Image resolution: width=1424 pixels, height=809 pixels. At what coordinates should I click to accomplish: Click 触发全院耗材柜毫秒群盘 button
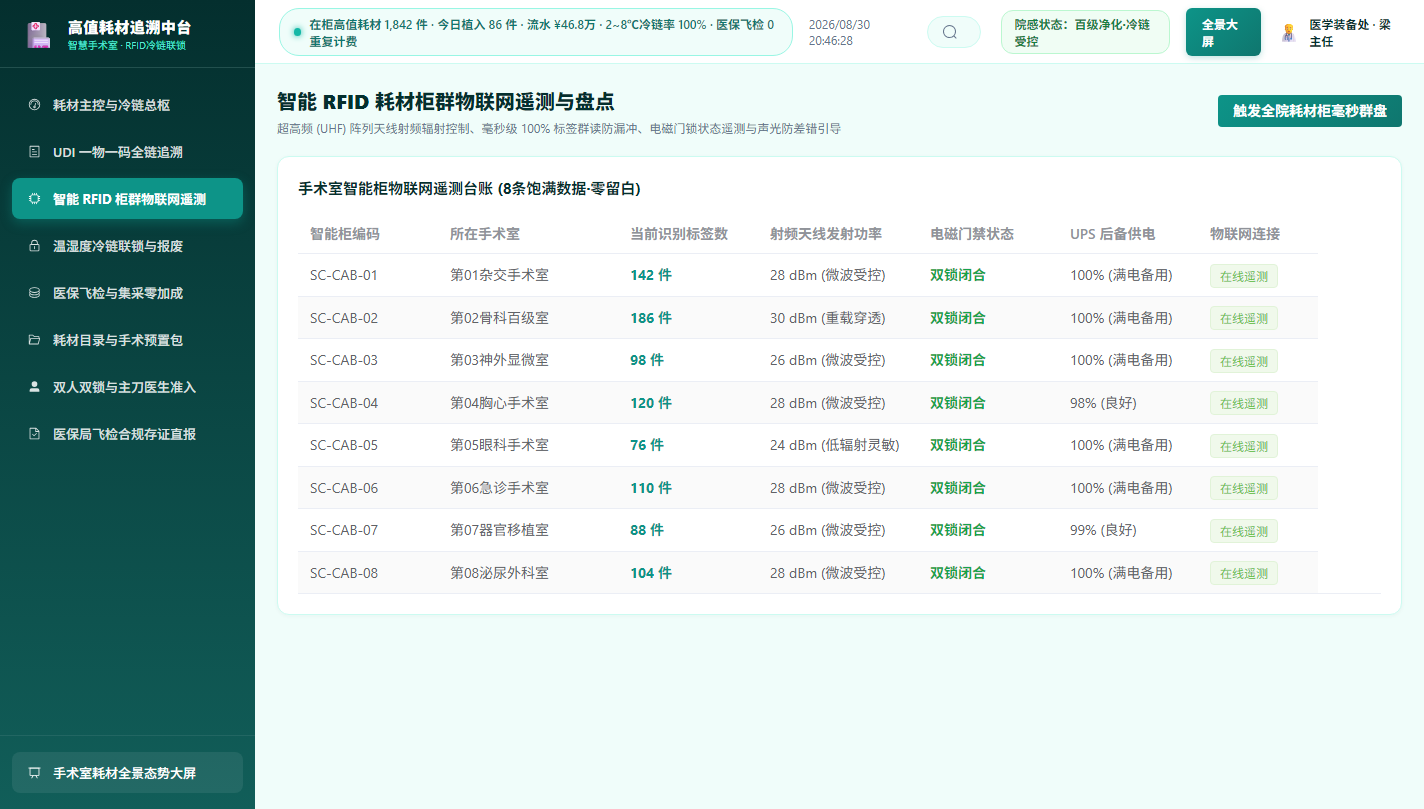[1309, 111]
